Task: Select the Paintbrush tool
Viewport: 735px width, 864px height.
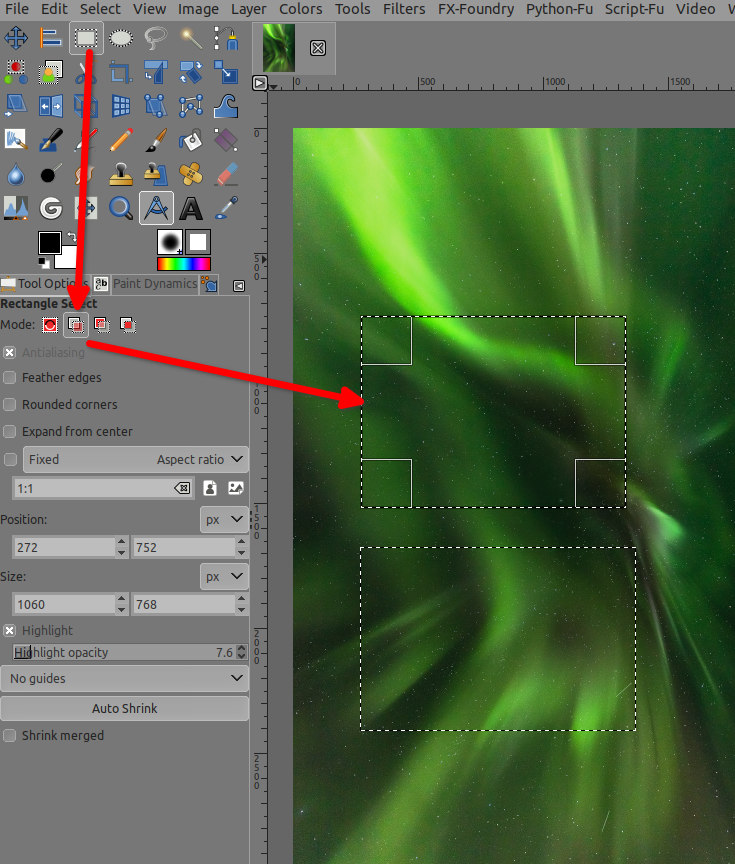Action: (156, 140)
